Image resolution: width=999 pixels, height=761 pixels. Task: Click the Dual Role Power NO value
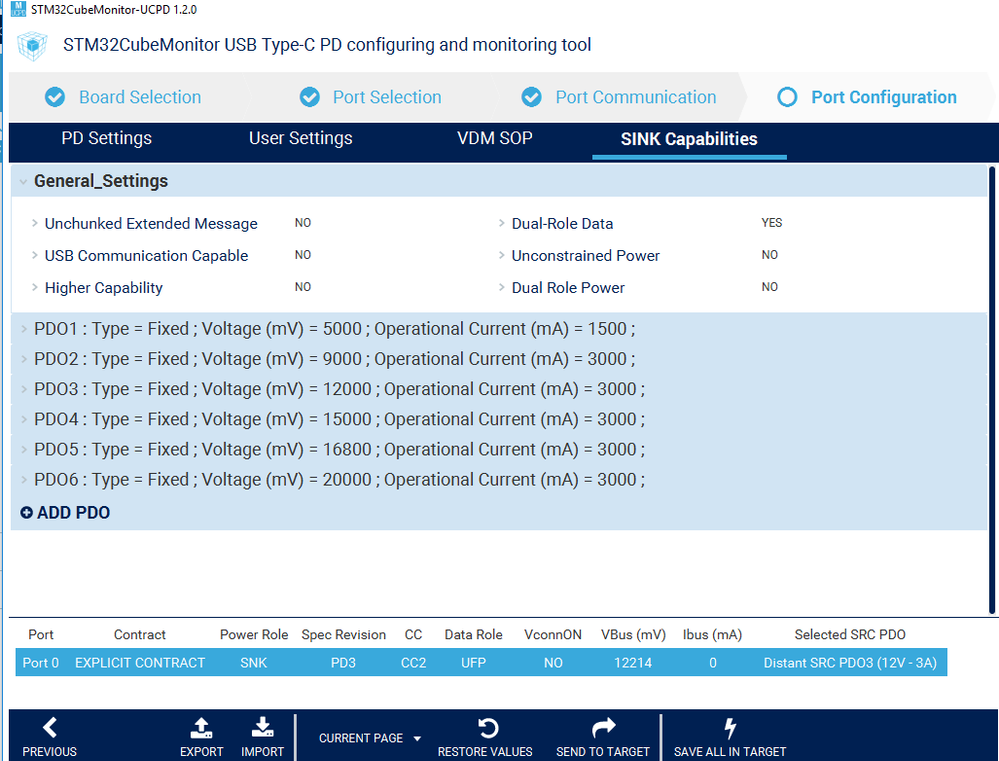pos(770,287)
